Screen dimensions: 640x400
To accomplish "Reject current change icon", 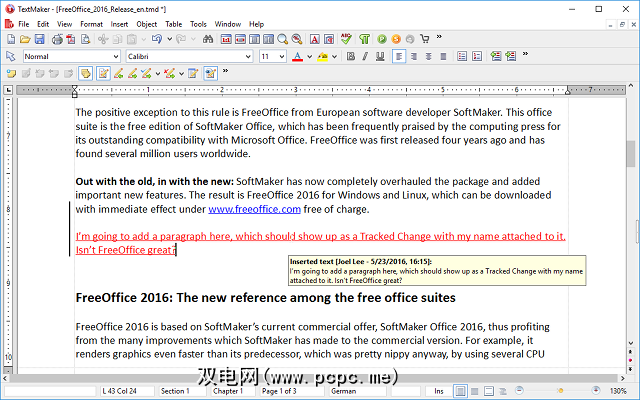I will click(170, 73).
